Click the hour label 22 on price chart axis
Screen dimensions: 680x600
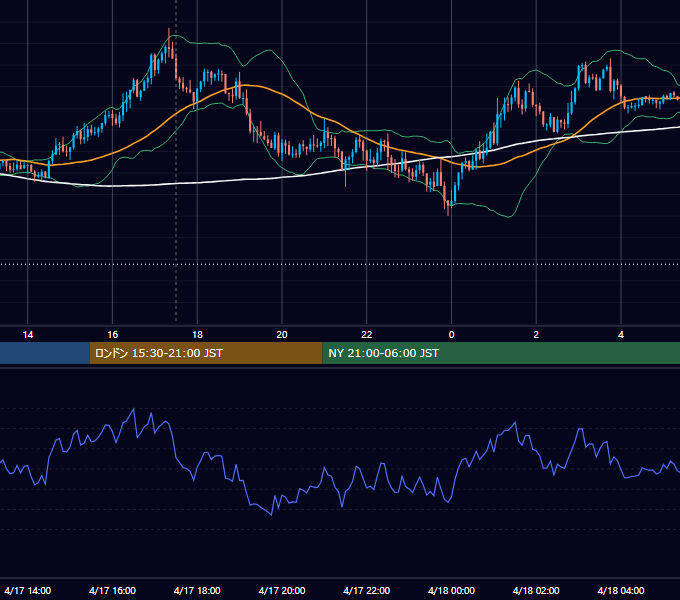pos(367,335)
